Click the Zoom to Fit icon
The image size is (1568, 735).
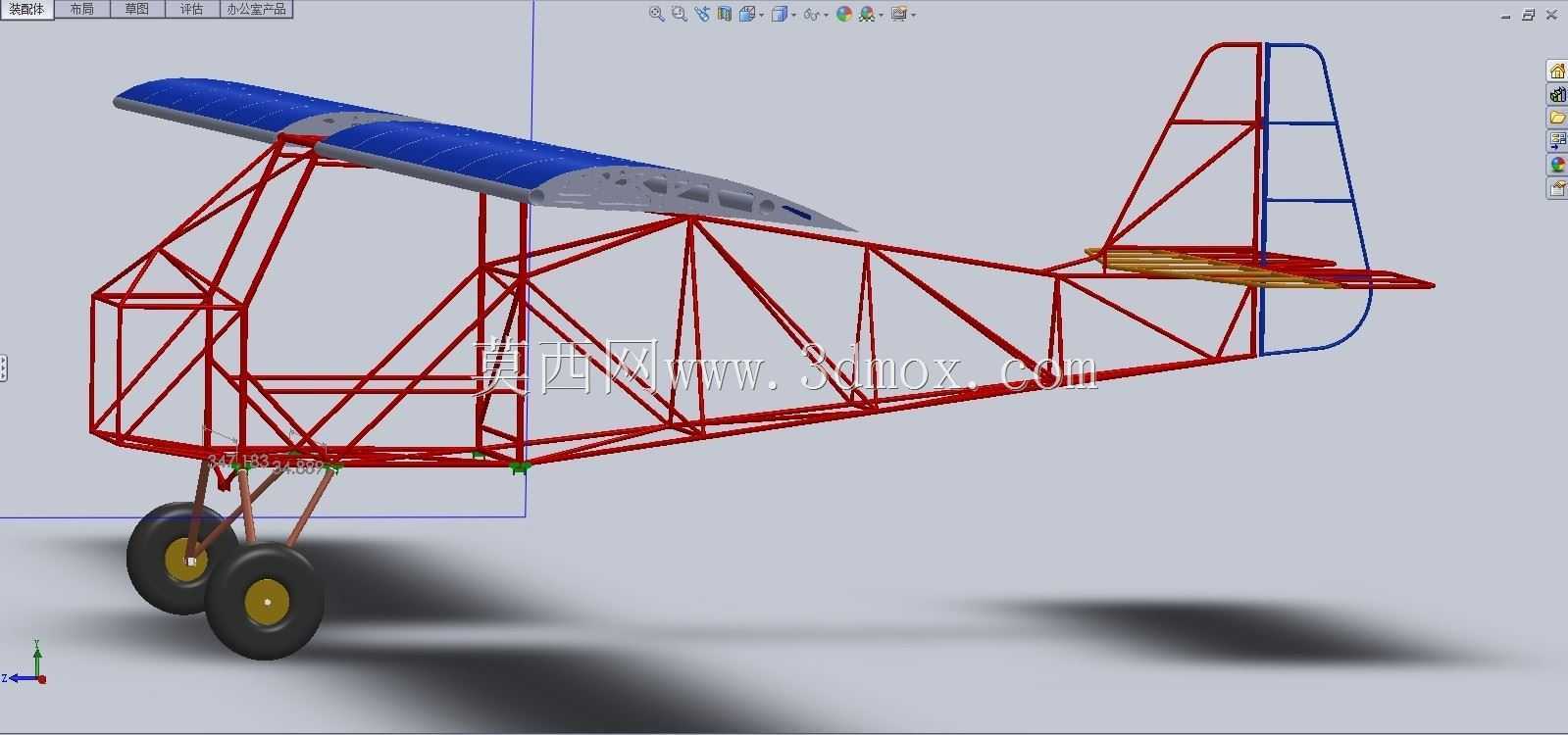coord(657,14)
